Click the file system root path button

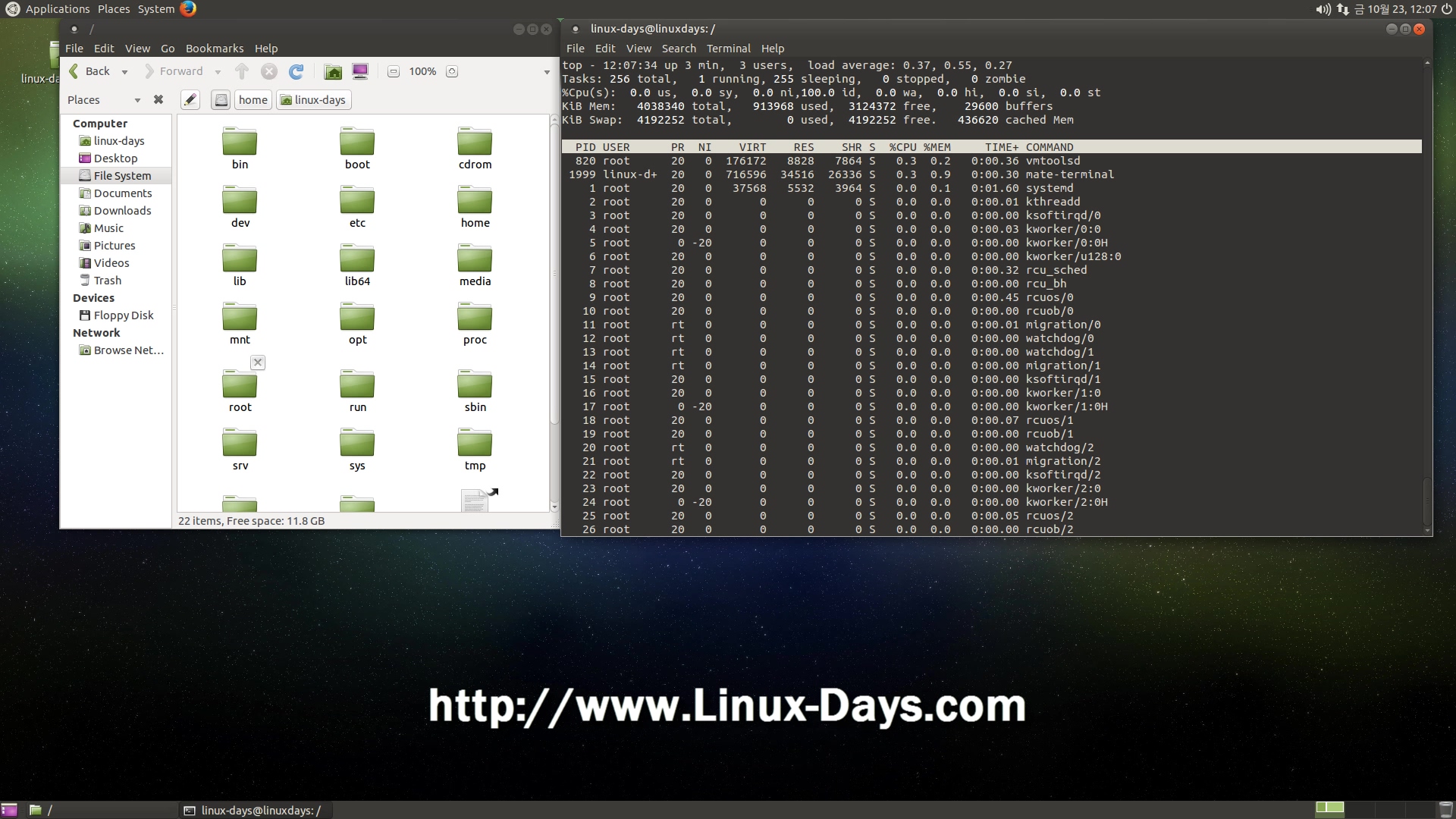click(221, 99)
